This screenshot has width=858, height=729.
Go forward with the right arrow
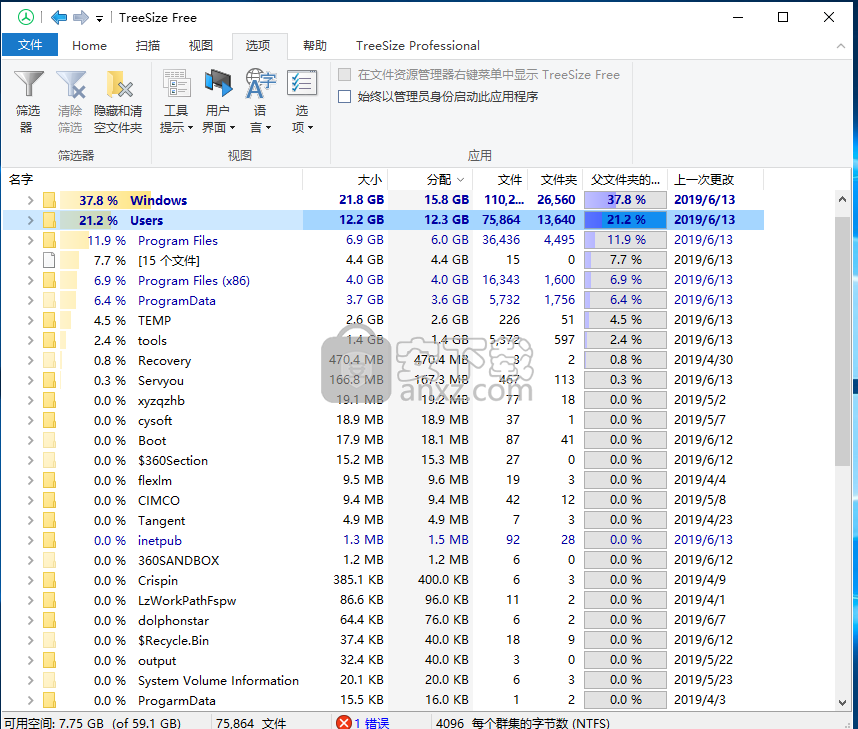click(81, 18)
